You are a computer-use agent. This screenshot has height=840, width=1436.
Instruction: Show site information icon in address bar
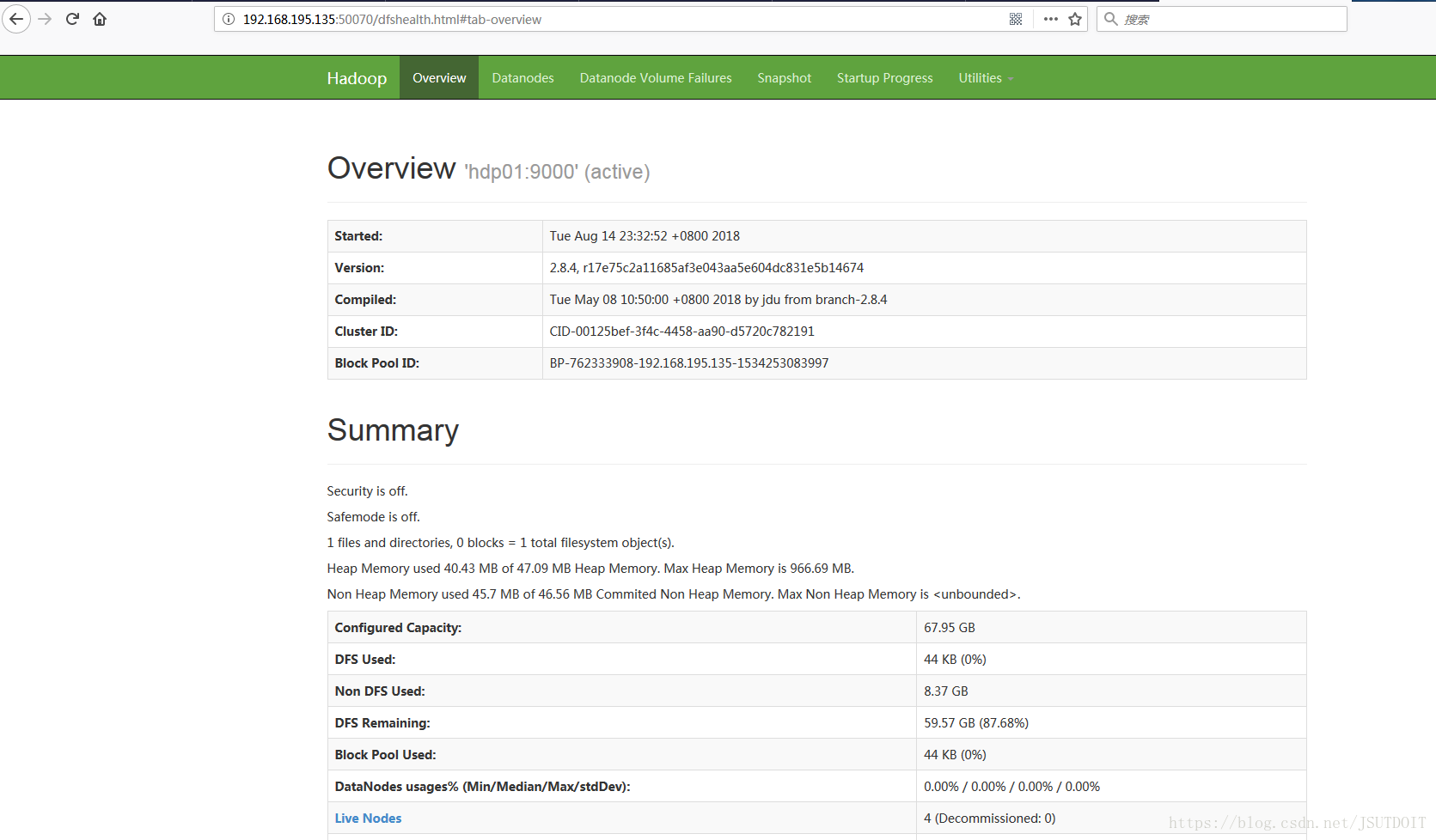tap(229, 19)
